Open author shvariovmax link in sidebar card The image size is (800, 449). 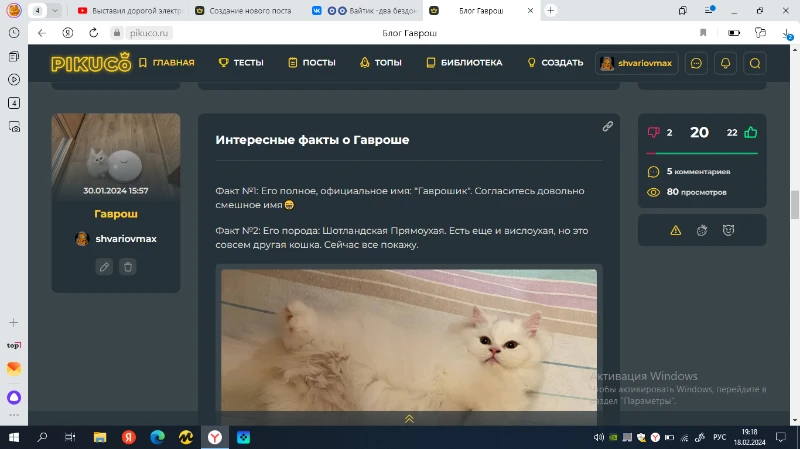116,239
